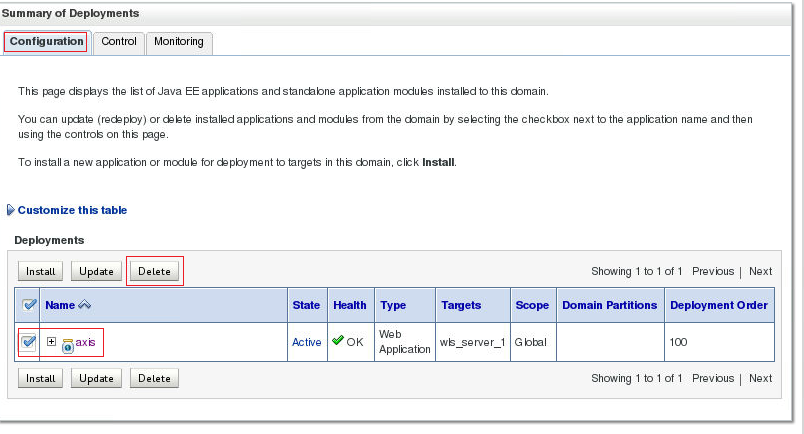Sort by the Targets column header
Screen dimensions: 804x434
(461, 305)
